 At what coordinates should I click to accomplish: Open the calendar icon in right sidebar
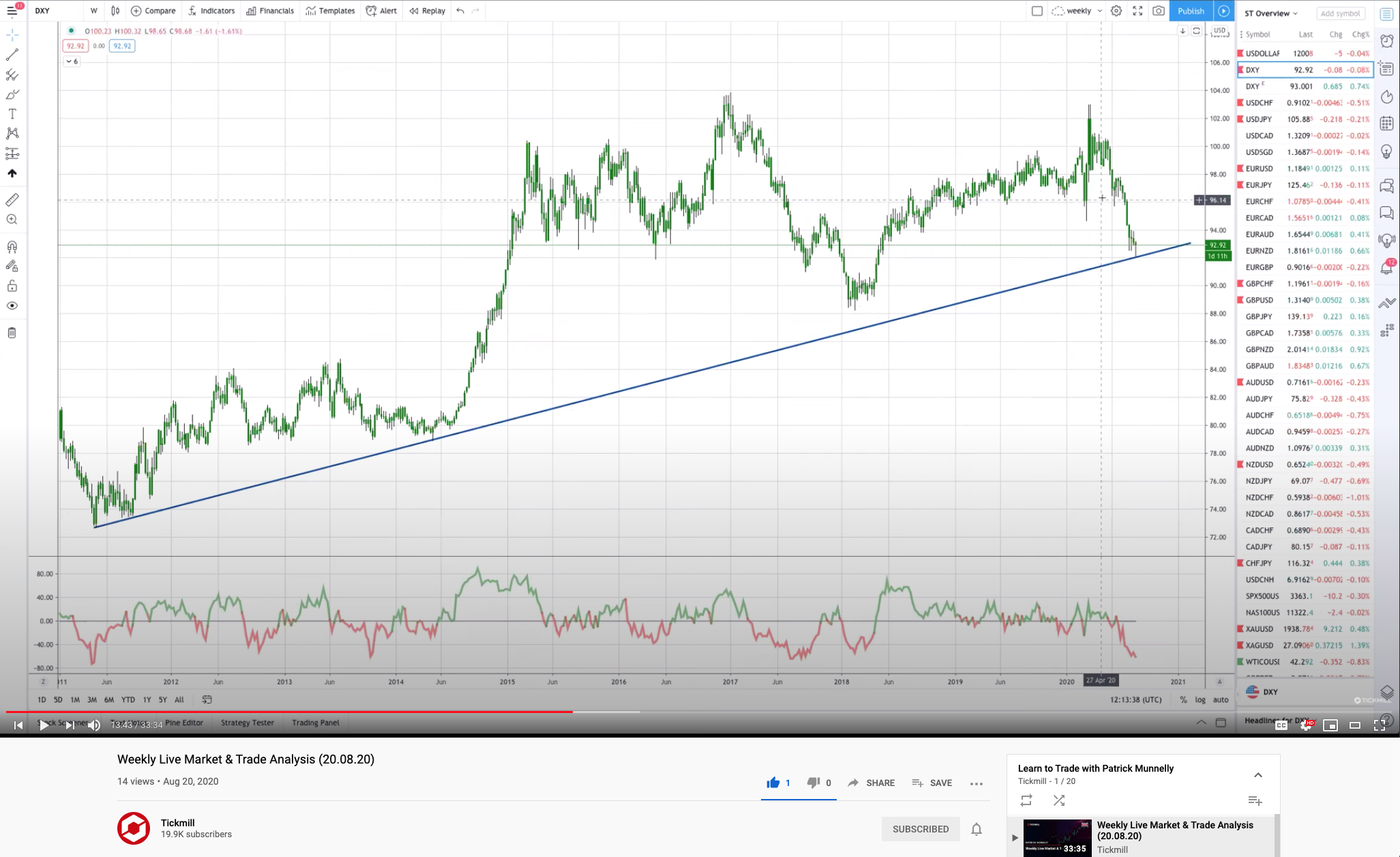[x=1387, y=124]
